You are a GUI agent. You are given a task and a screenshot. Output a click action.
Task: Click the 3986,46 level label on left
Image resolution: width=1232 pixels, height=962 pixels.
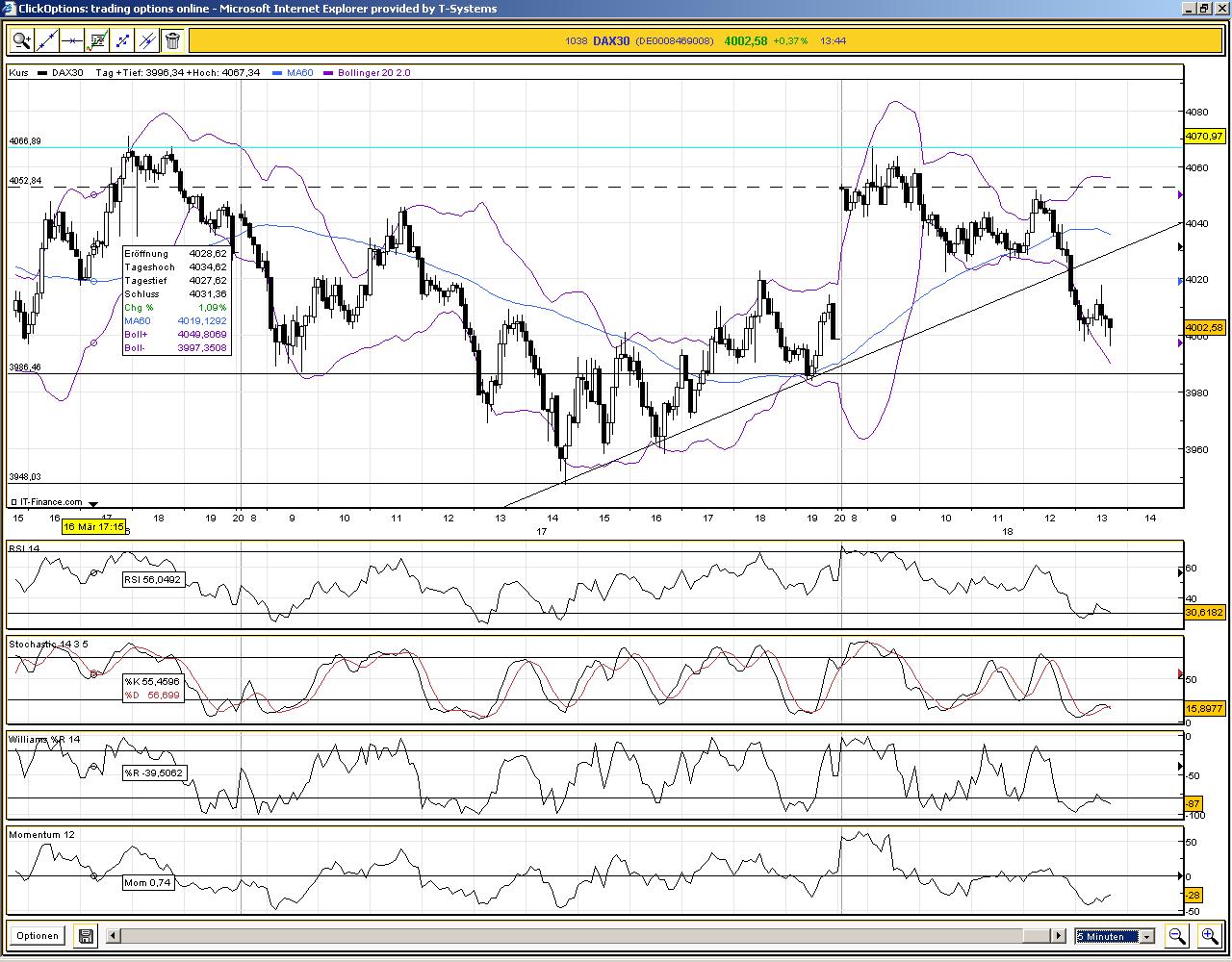coord(25,367)
